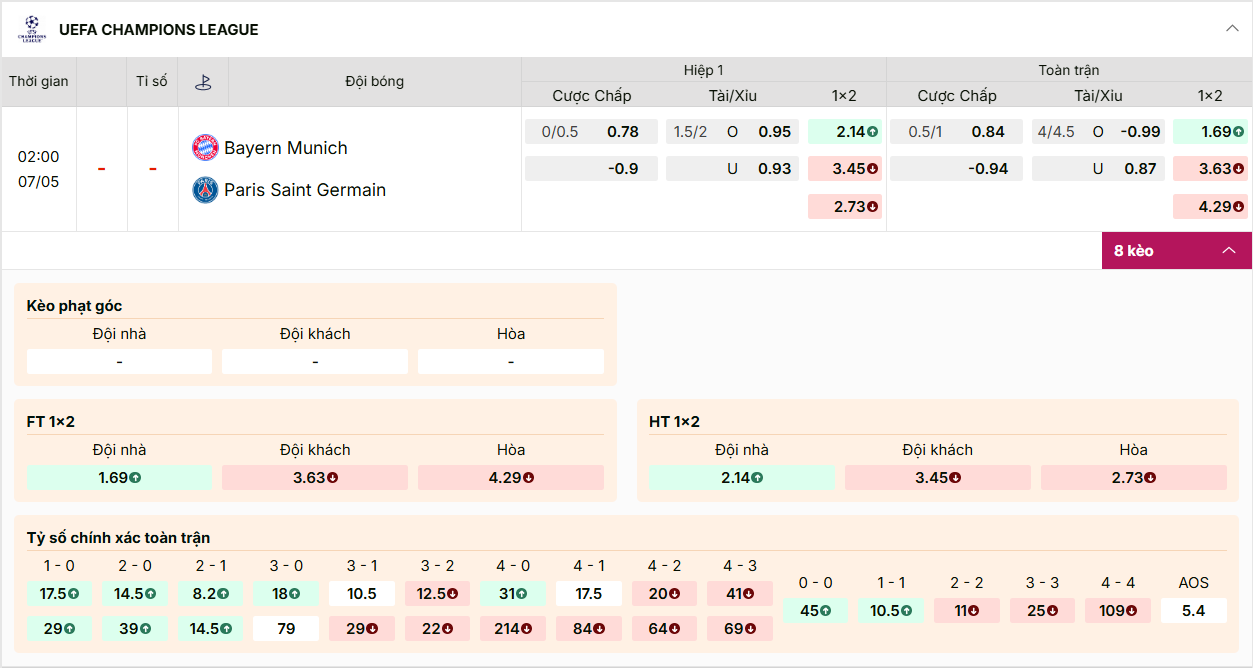
Task: Pick draw score 1 - 1 at 10.5
Action: coord(891,611)
